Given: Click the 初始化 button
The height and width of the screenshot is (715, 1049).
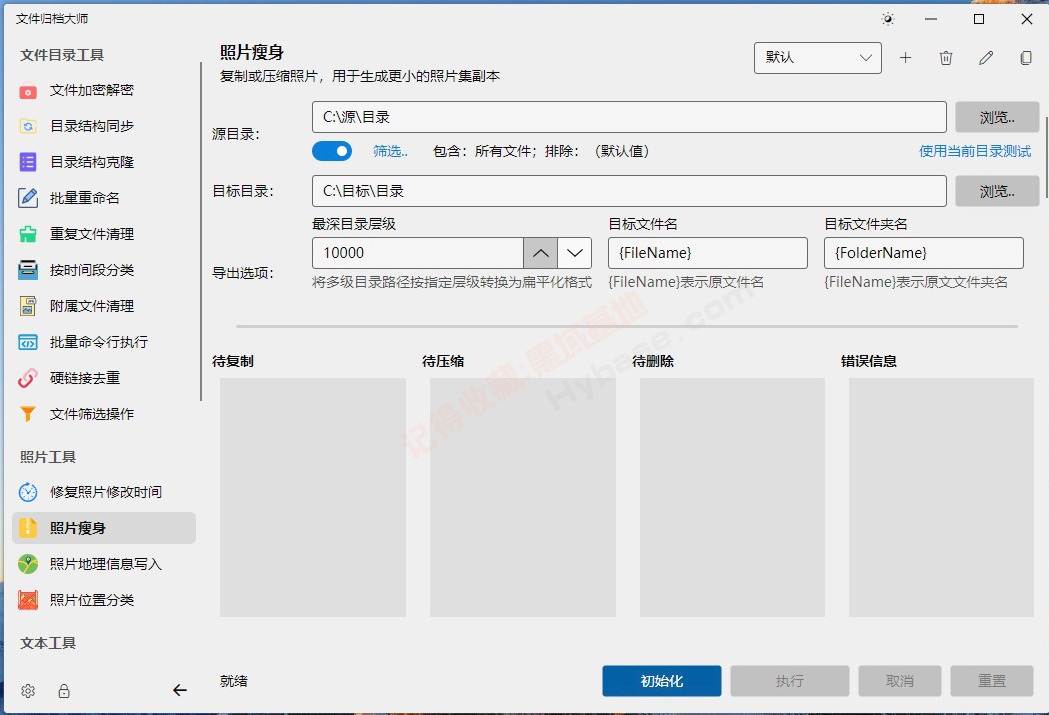Looking at the screenshot, I should click(661, 681).
